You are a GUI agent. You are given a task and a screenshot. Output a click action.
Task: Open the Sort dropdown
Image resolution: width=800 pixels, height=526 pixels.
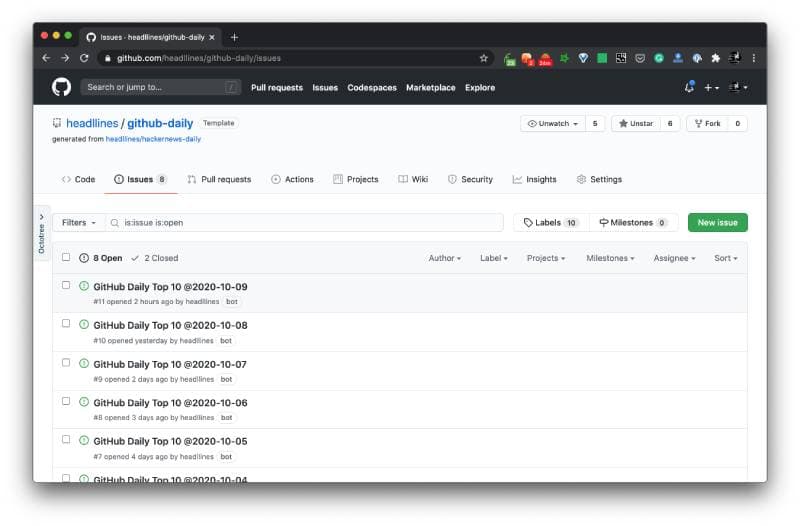(x=726, y=258)
